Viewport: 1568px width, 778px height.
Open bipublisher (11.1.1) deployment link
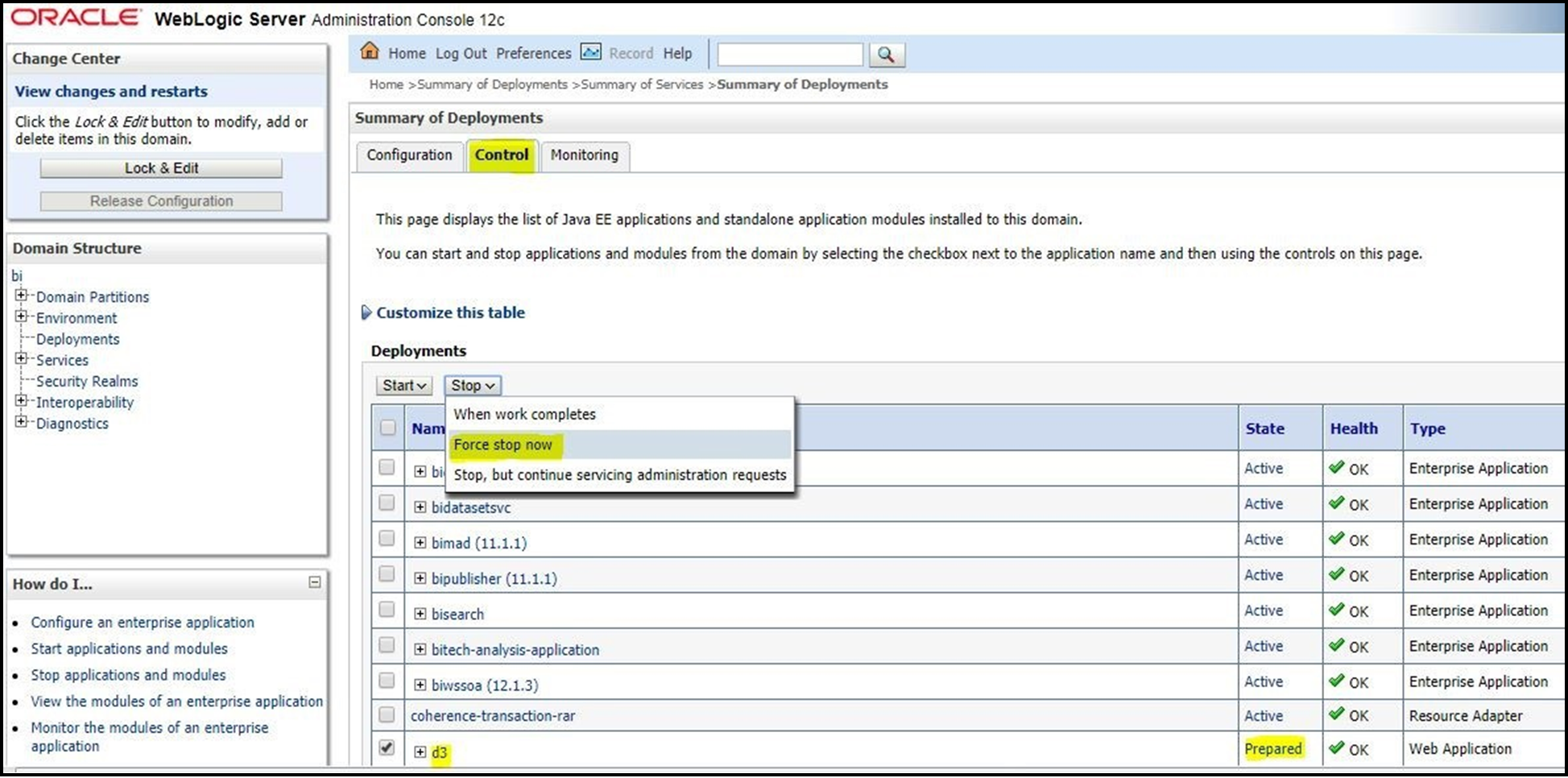pyautogui.click(x=494, y=579)
